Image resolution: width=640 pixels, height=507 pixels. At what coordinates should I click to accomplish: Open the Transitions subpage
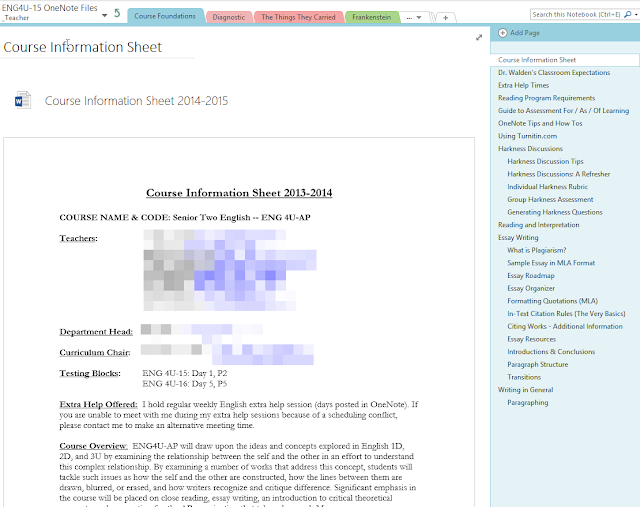pyautogui.click(x=524, y=376)
